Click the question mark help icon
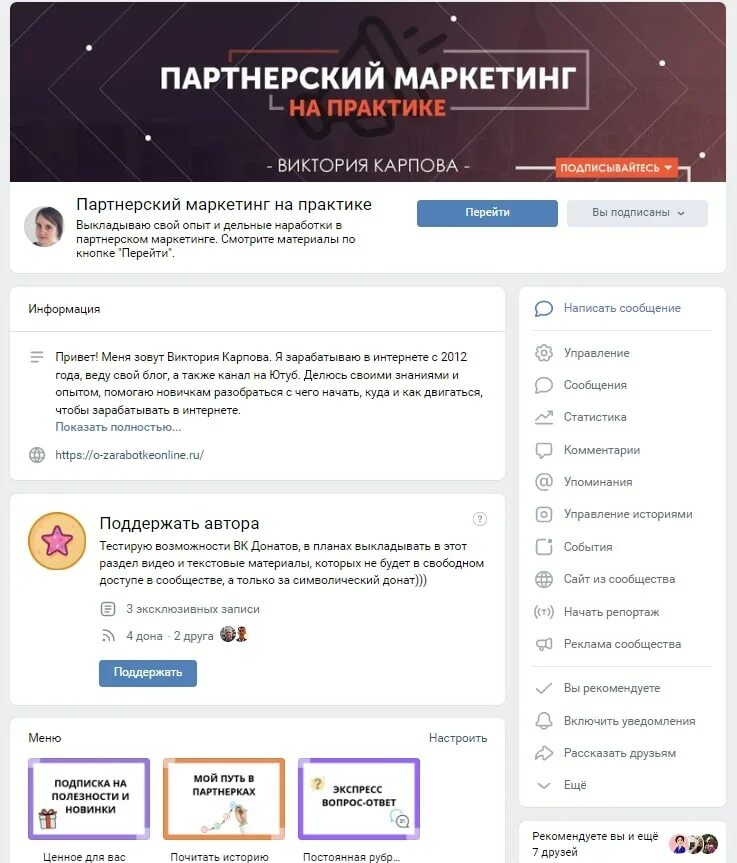 [x=479, y=519]
